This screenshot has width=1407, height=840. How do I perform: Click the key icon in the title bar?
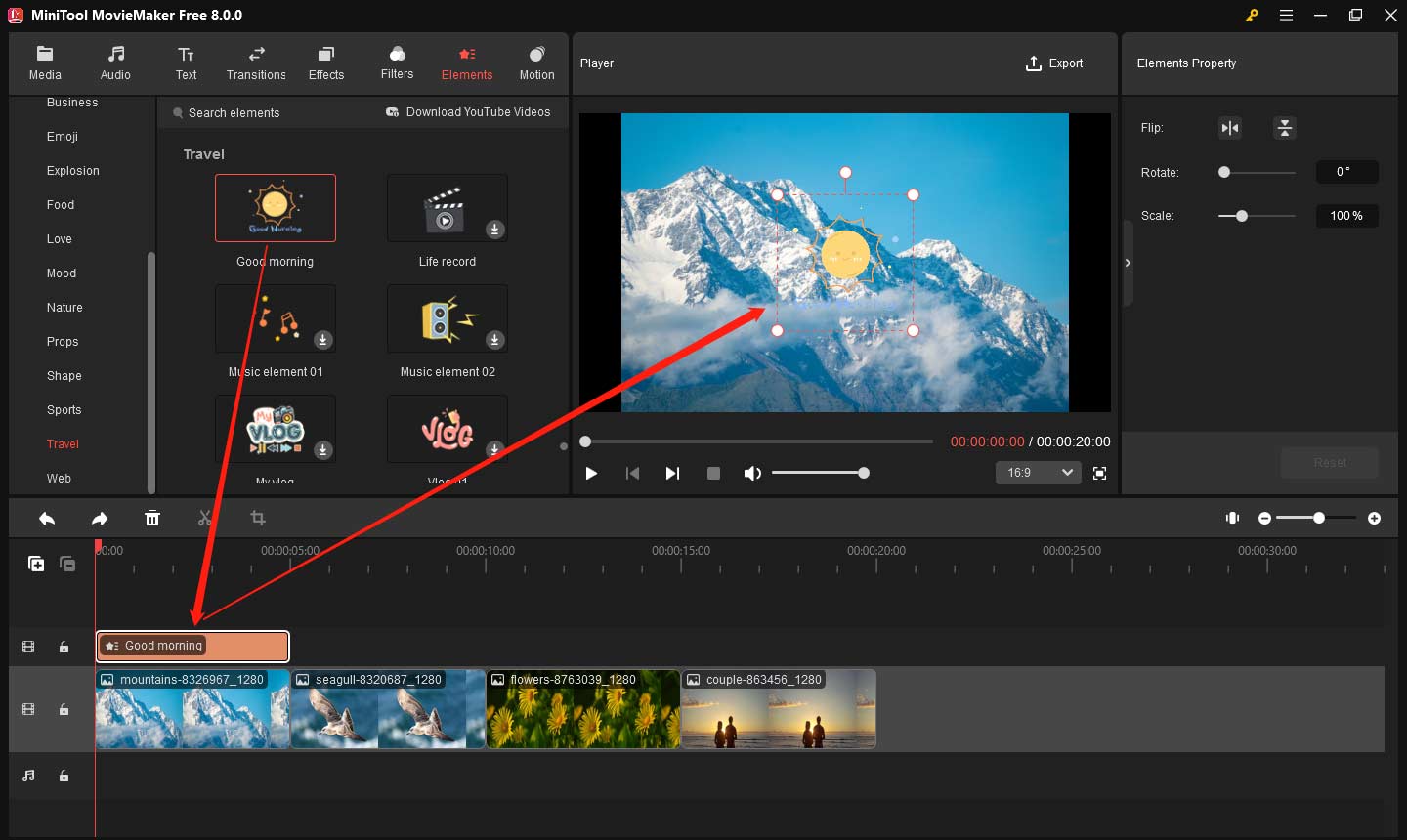1252,15
